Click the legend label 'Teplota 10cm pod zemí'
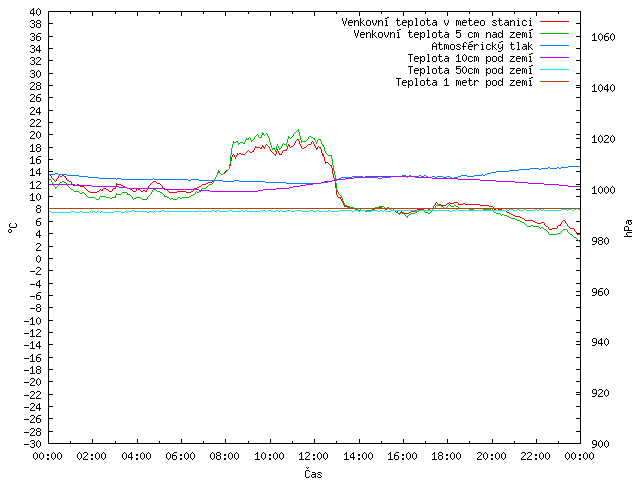Image resolution: width=640 pixels, height=480 pixels. tap(470, 58)
